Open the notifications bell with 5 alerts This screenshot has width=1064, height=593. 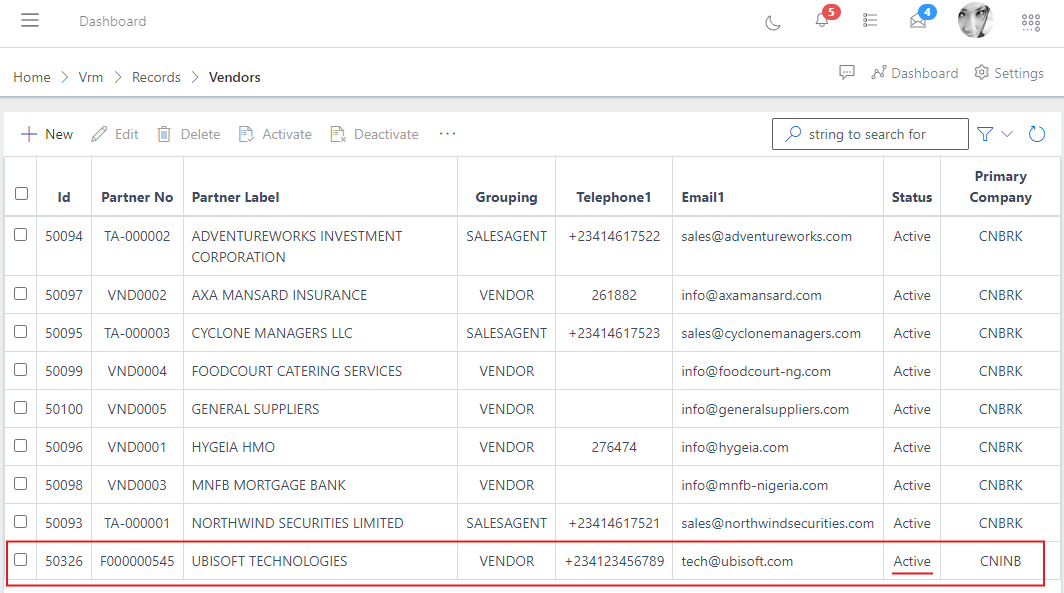(x=820, y=22)
